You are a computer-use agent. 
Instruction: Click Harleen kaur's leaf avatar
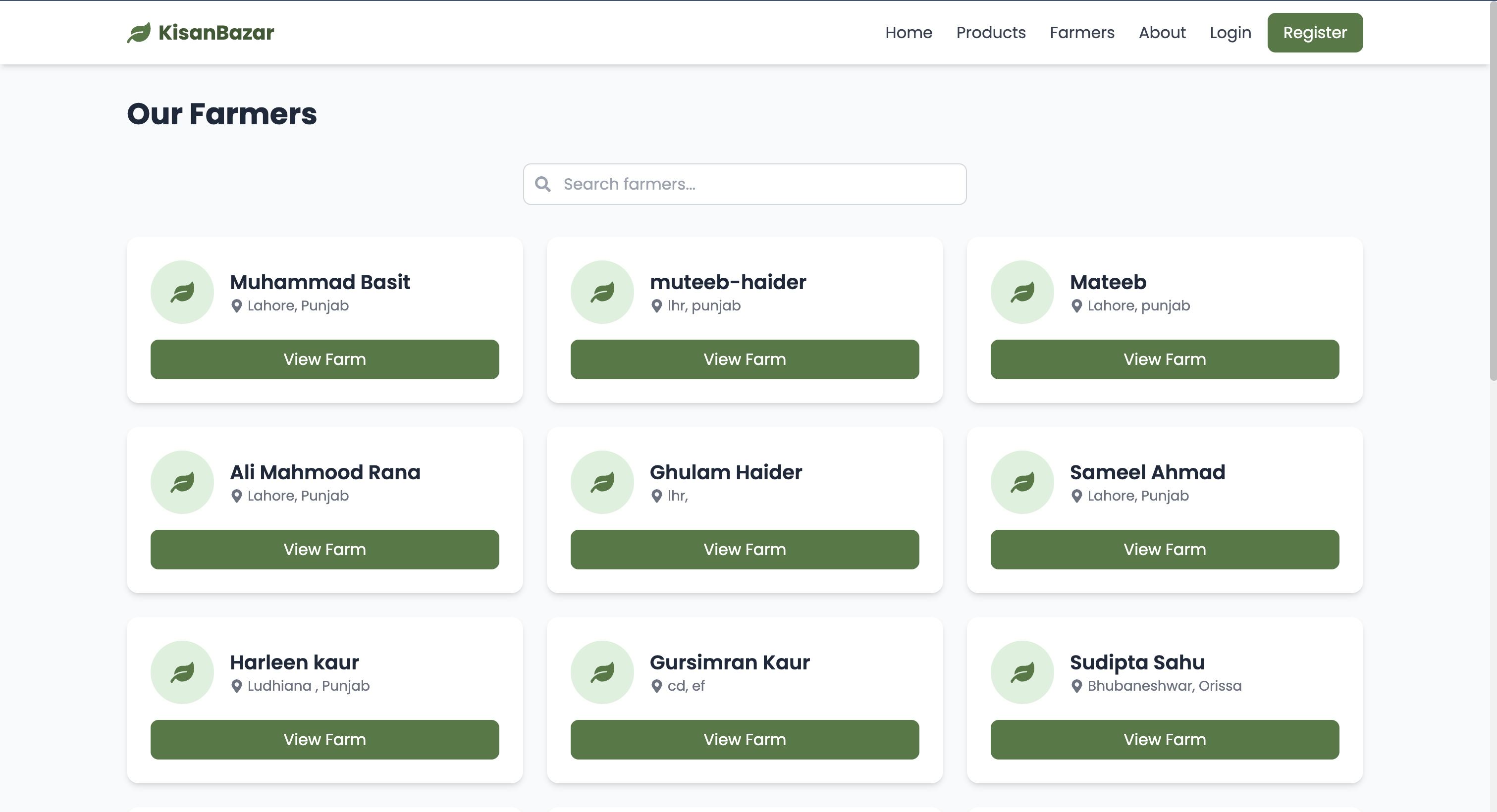[x=182, y=672]
